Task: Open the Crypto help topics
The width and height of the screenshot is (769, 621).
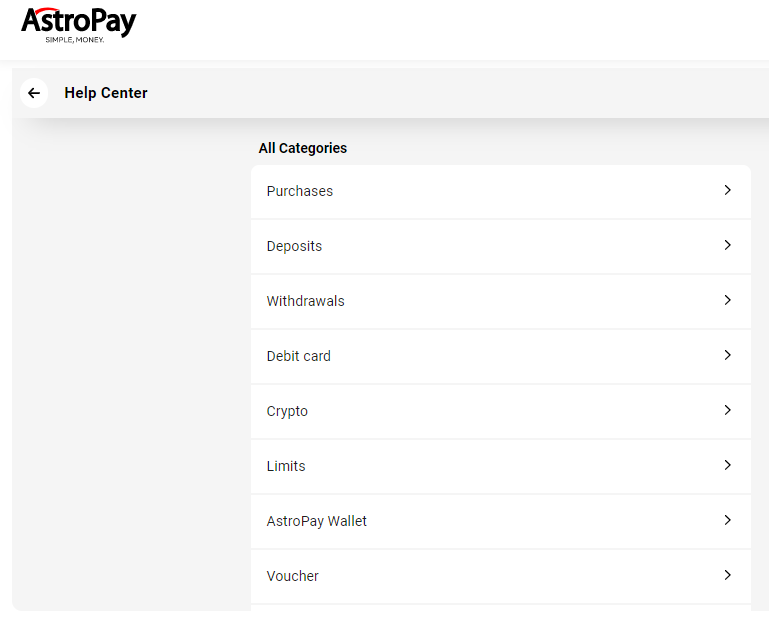Action: [x=287, y=411]
